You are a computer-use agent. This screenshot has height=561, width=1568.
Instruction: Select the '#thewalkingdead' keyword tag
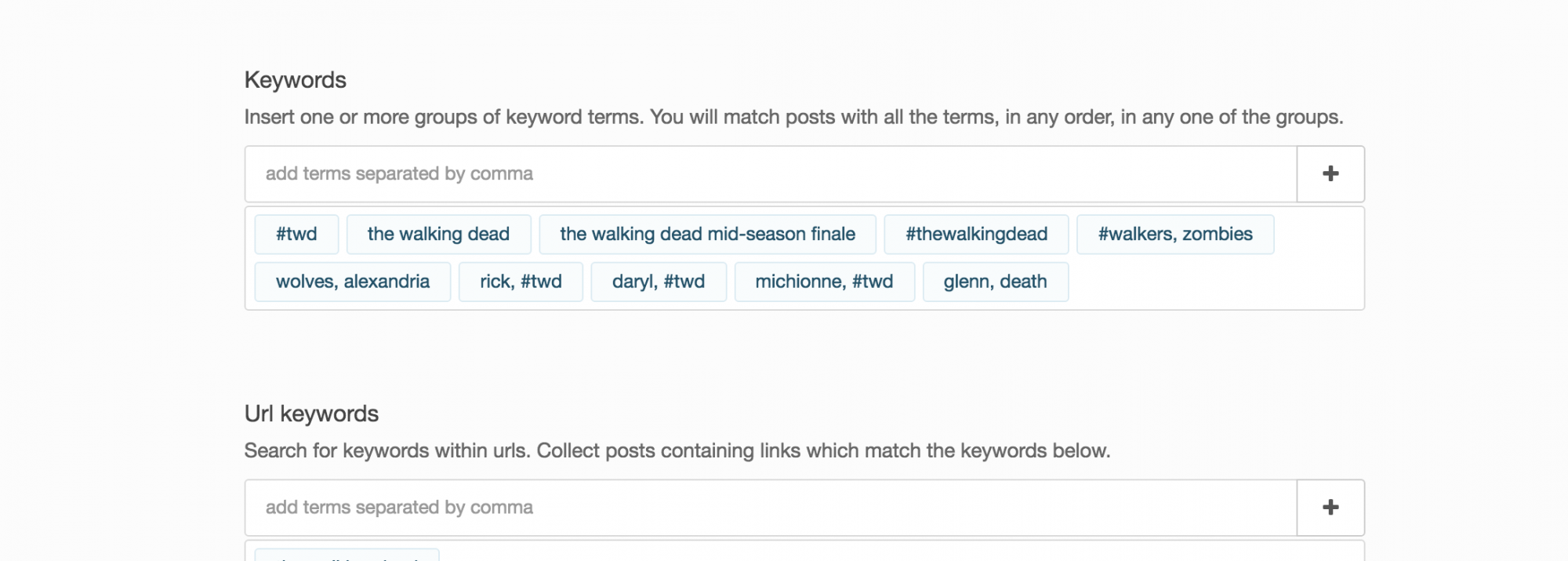[976, 235]
